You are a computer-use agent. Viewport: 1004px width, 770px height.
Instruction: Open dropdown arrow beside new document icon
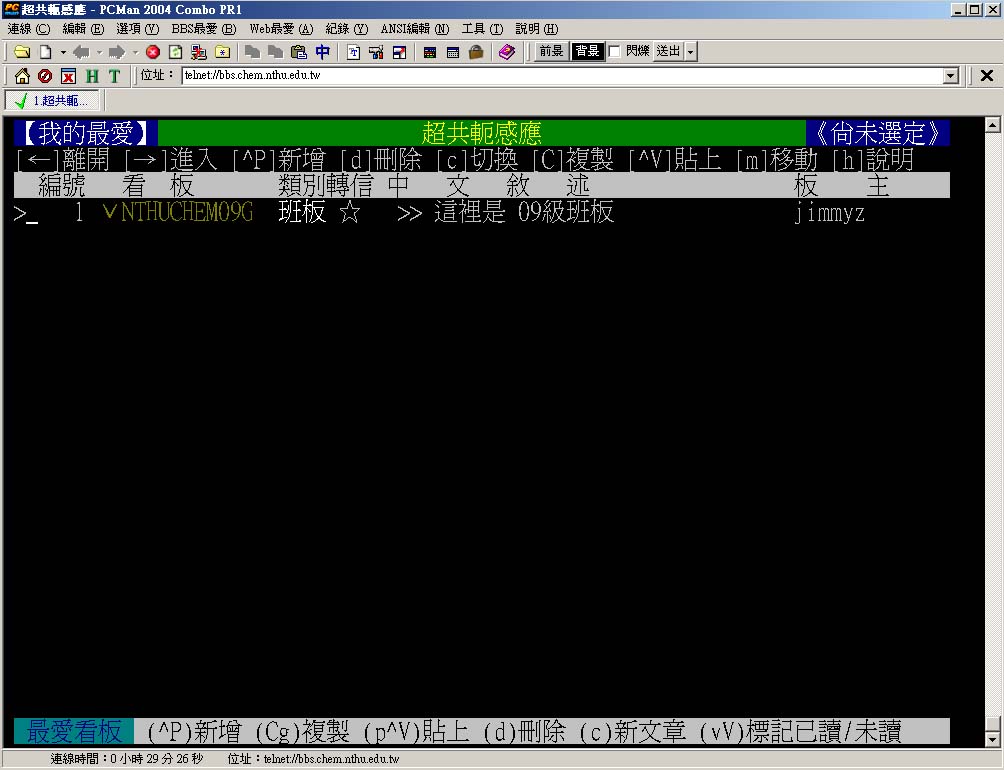point(63,52)
